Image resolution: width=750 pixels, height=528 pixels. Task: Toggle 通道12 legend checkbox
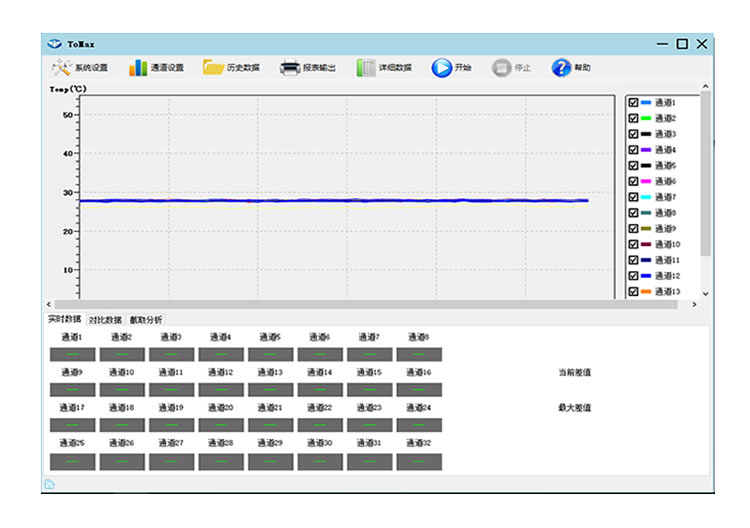(x=633, y=276)
